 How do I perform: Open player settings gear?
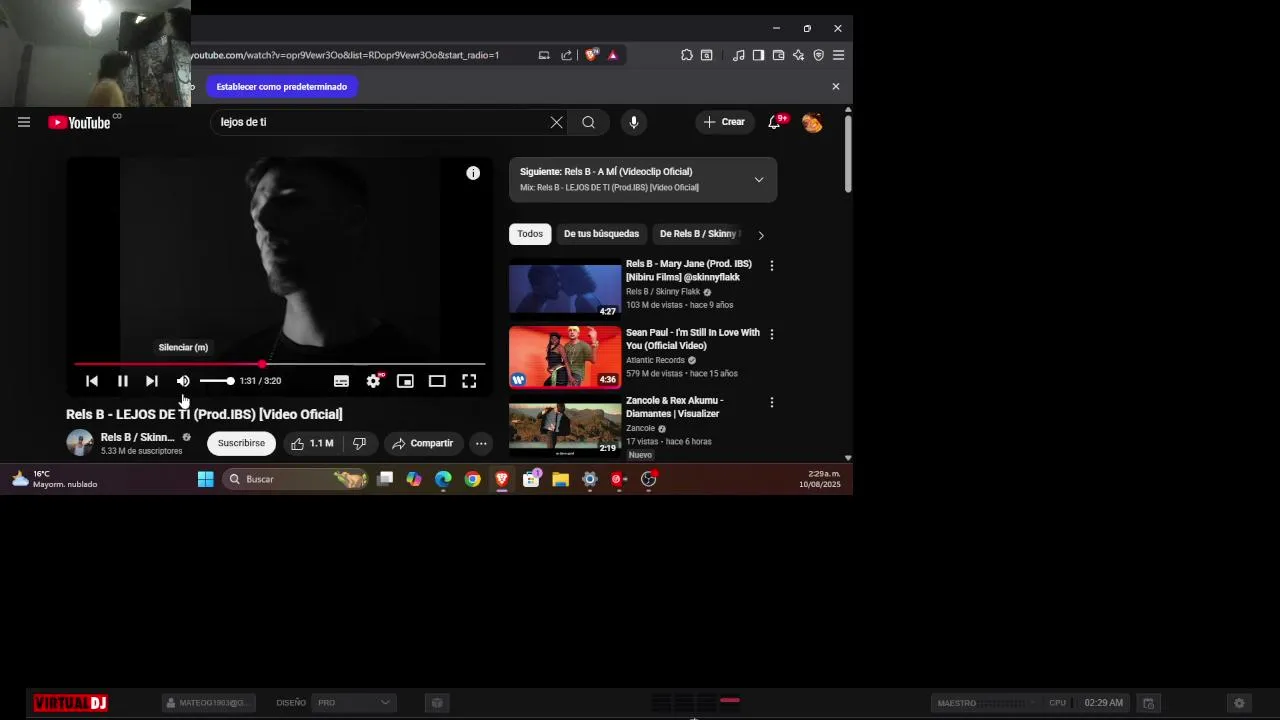coord(373,381)
